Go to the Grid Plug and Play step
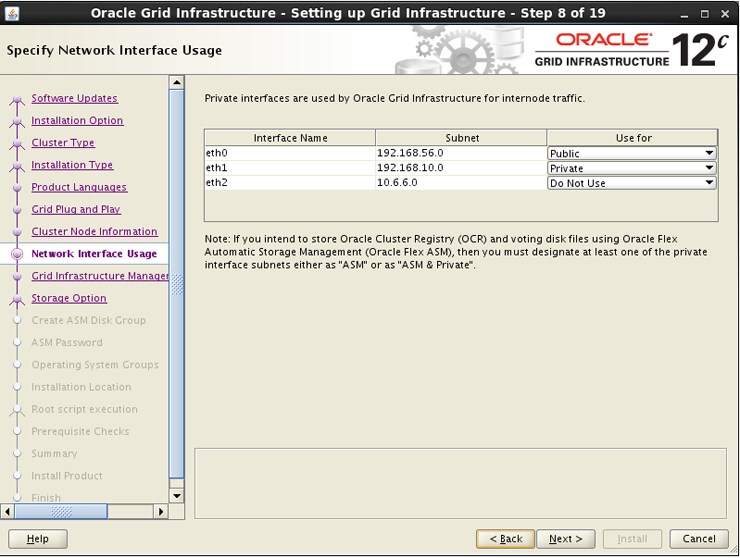740x558 pixels. 76,209
